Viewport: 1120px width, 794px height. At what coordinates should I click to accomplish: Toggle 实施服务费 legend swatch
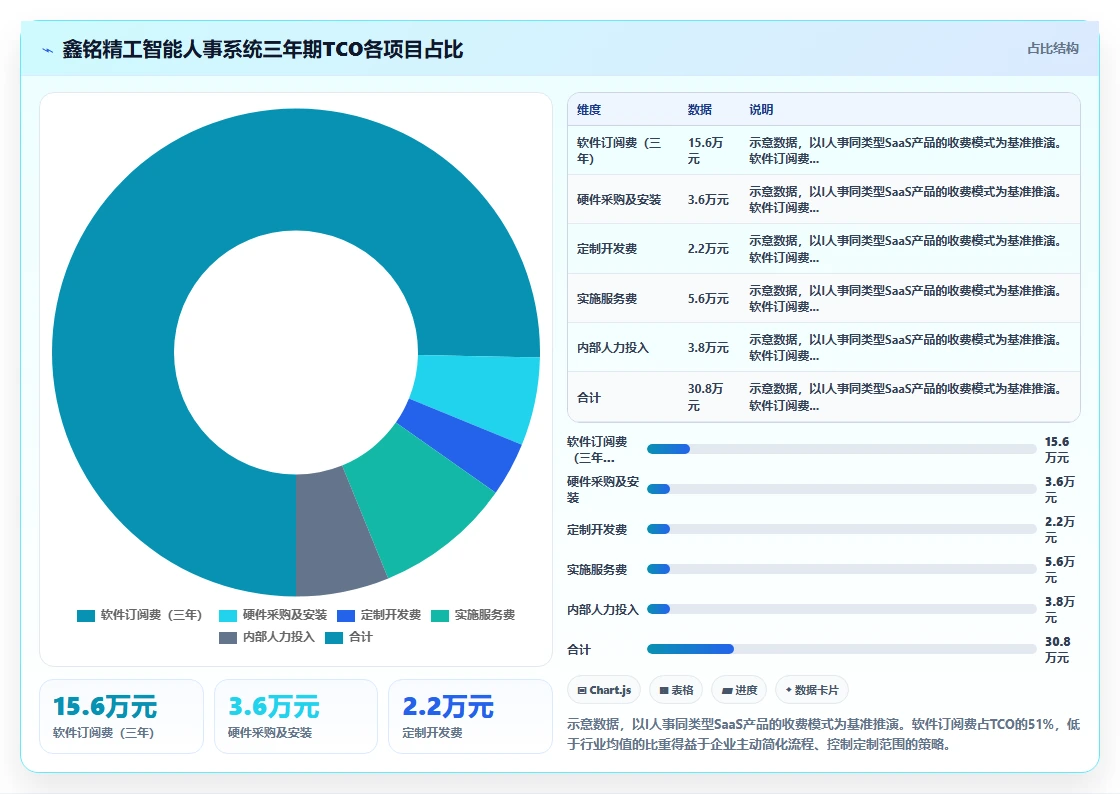[x=440, y=615]
